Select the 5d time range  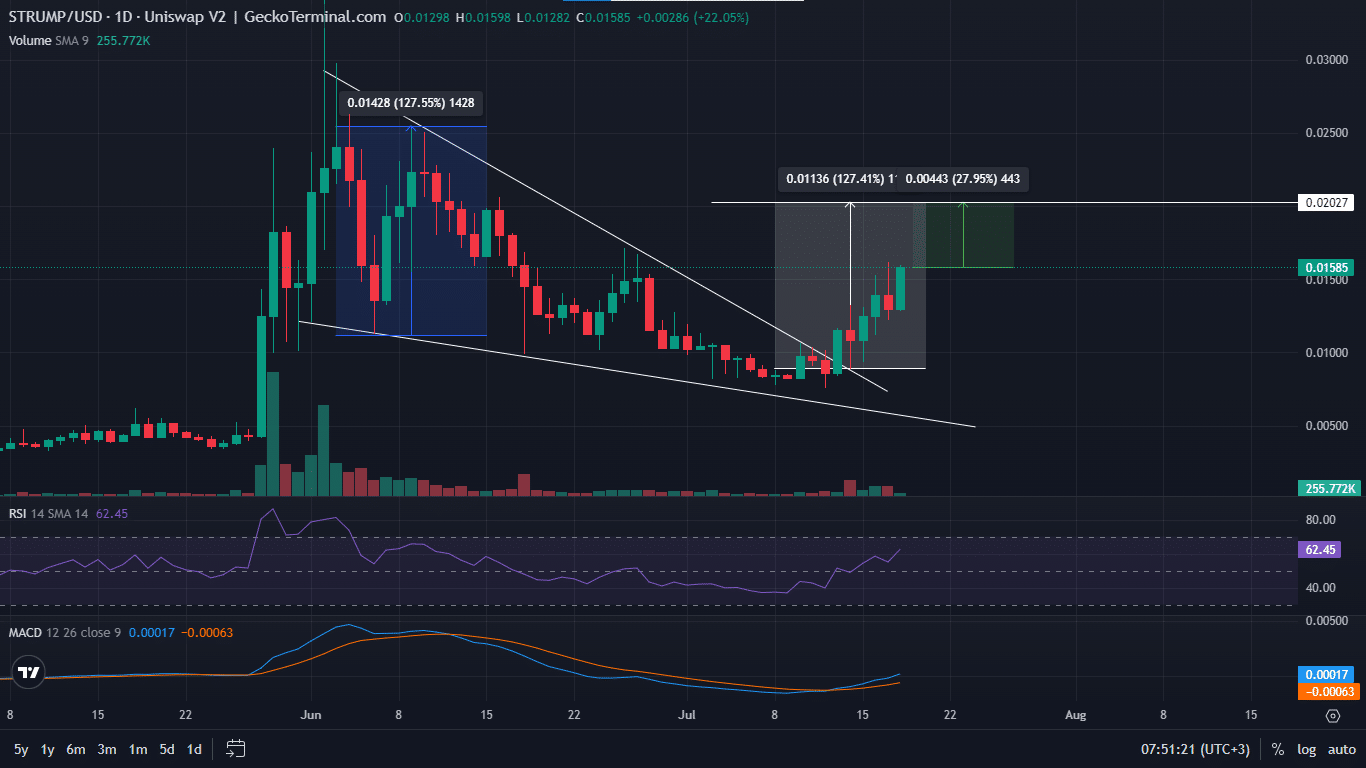point(168,749)
